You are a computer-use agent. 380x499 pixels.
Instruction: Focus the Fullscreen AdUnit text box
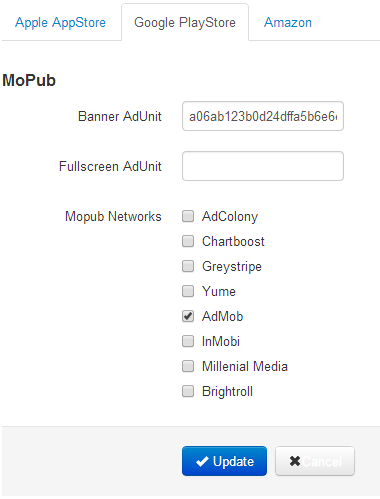[263, 166]
